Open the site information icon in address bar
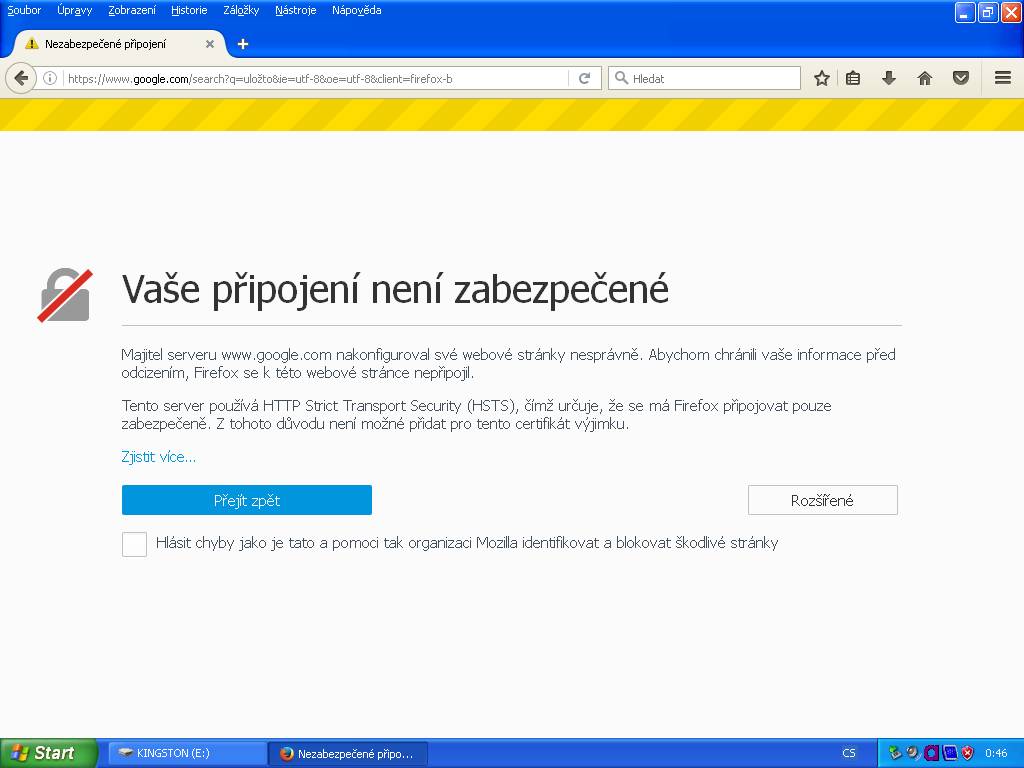 click(50, 78)
